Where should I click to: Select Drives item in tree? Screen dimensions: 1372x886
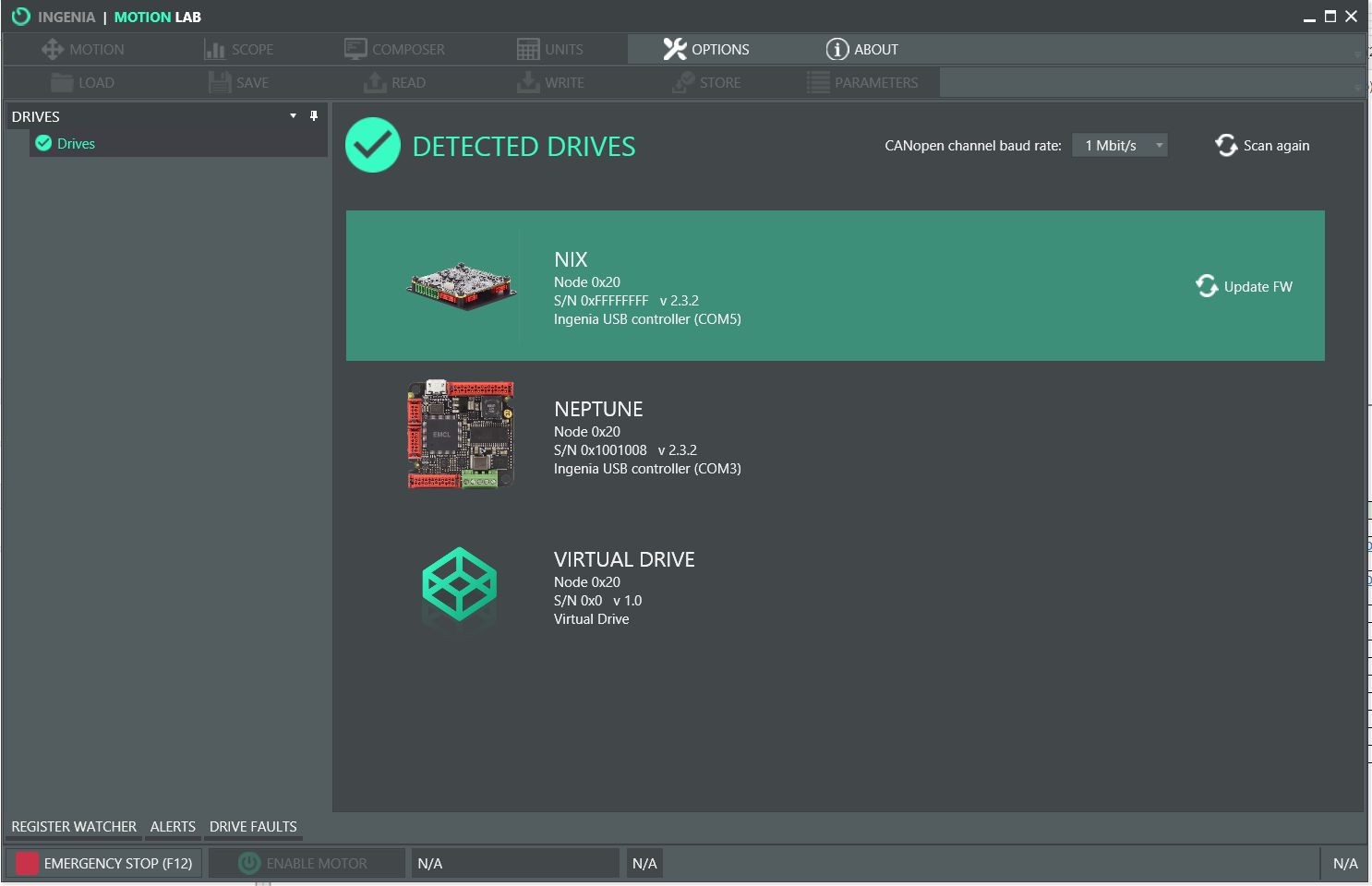coord(76,144)
